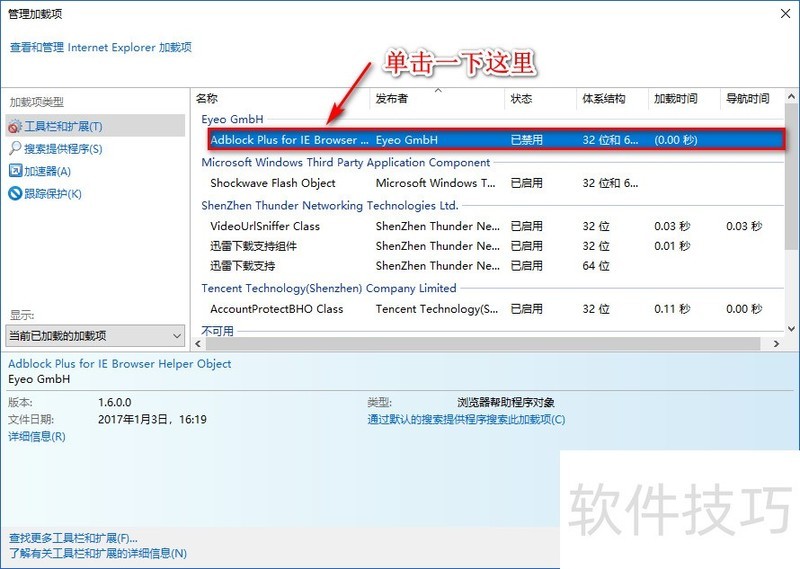
Task: Collapse Microsoft Windows Third Party Application Component group
Action: coord(345,162)
